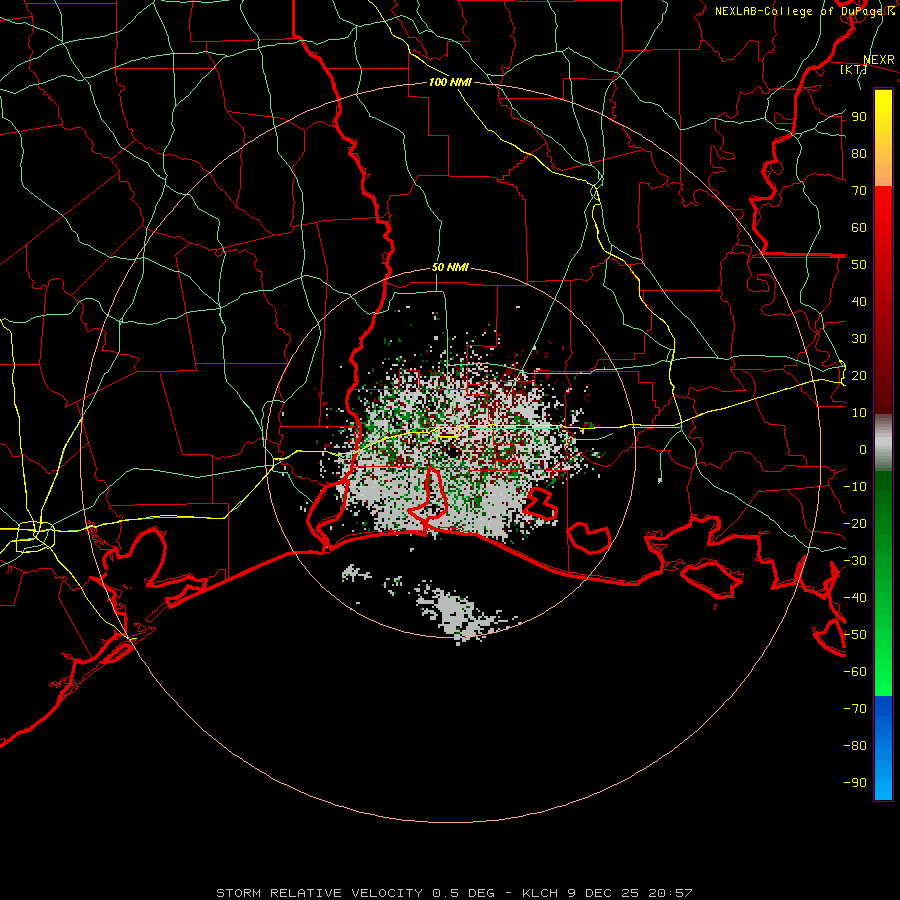
Task: Pick the gray zero-velocity segment of the color bar
Action: pyautogui.click(x=883, y=443)
